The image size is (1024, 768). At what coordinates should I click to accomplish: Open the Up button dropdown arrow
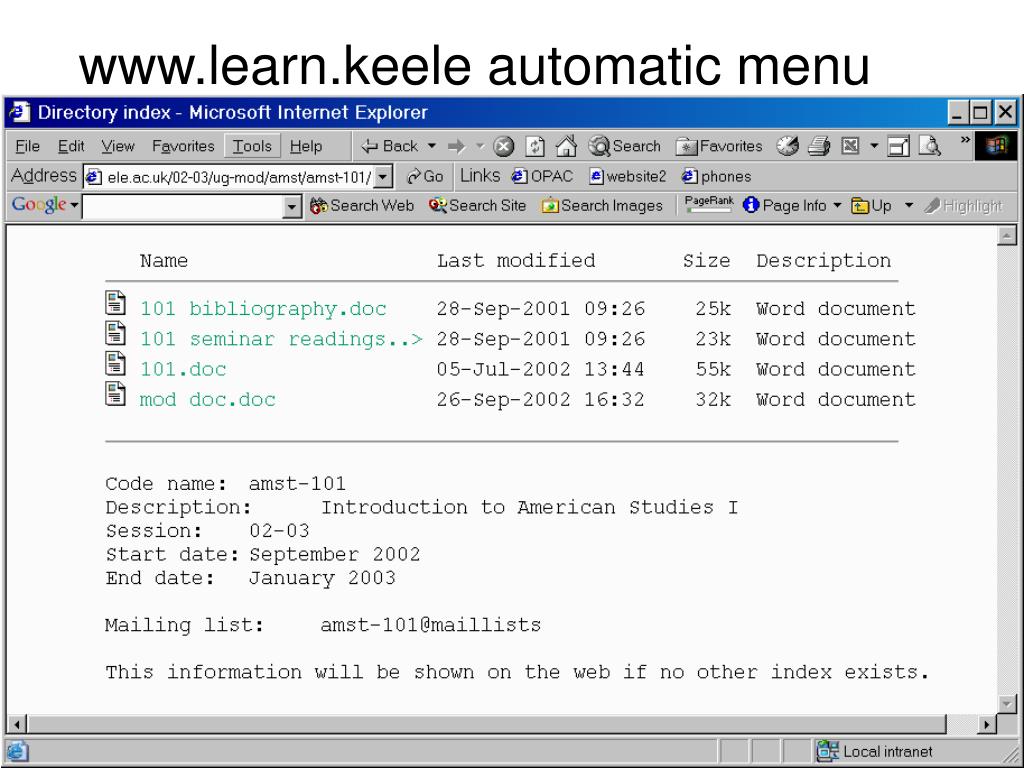908,206
